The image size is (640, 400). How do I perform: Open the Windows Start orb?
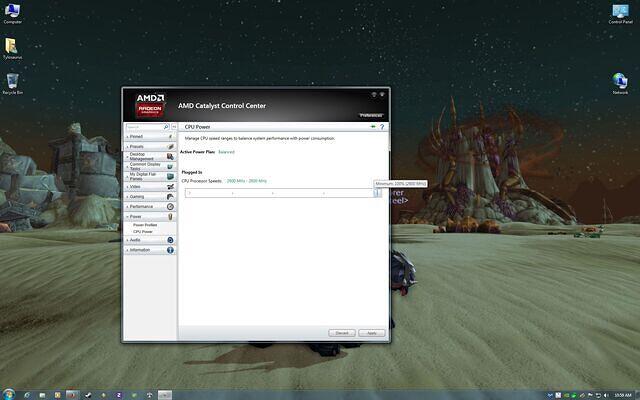8,394
